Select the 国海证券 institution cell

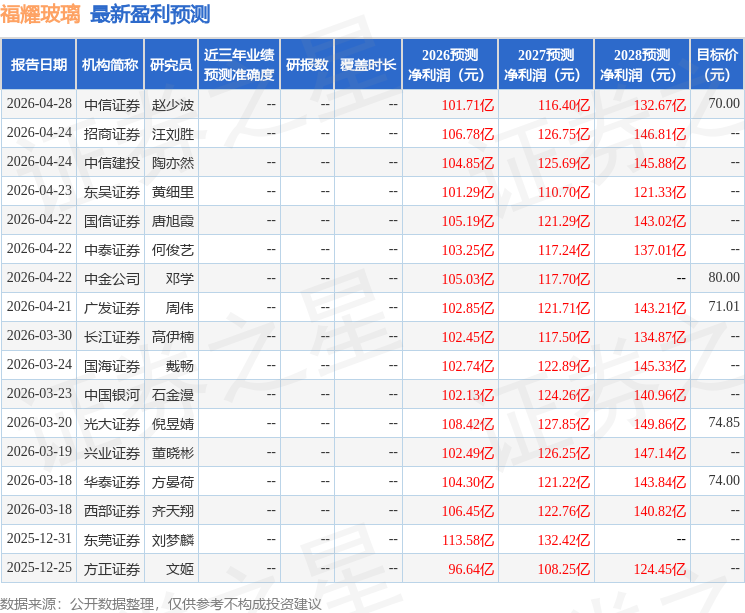click(112, 365)
